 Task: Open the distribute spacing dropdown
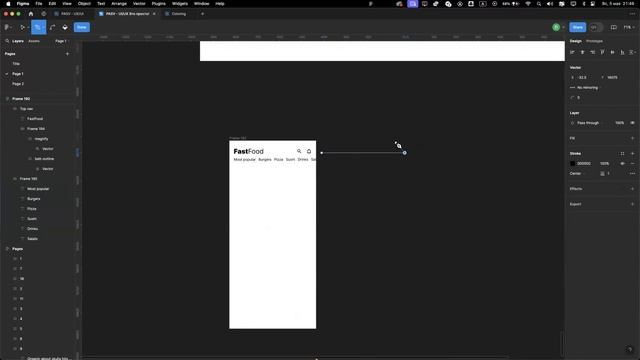632,52
